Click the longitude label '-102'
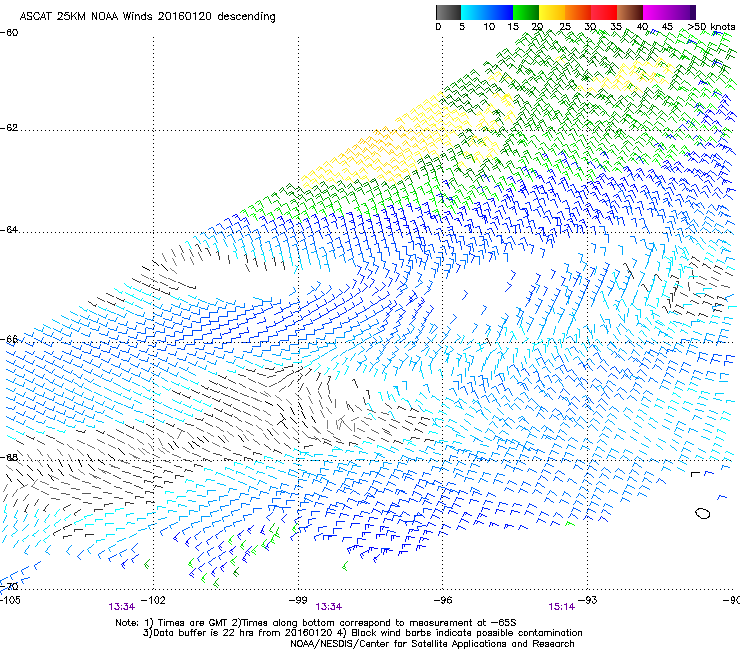740x650 pixels. pyautogui.click(x=153, y=600)
